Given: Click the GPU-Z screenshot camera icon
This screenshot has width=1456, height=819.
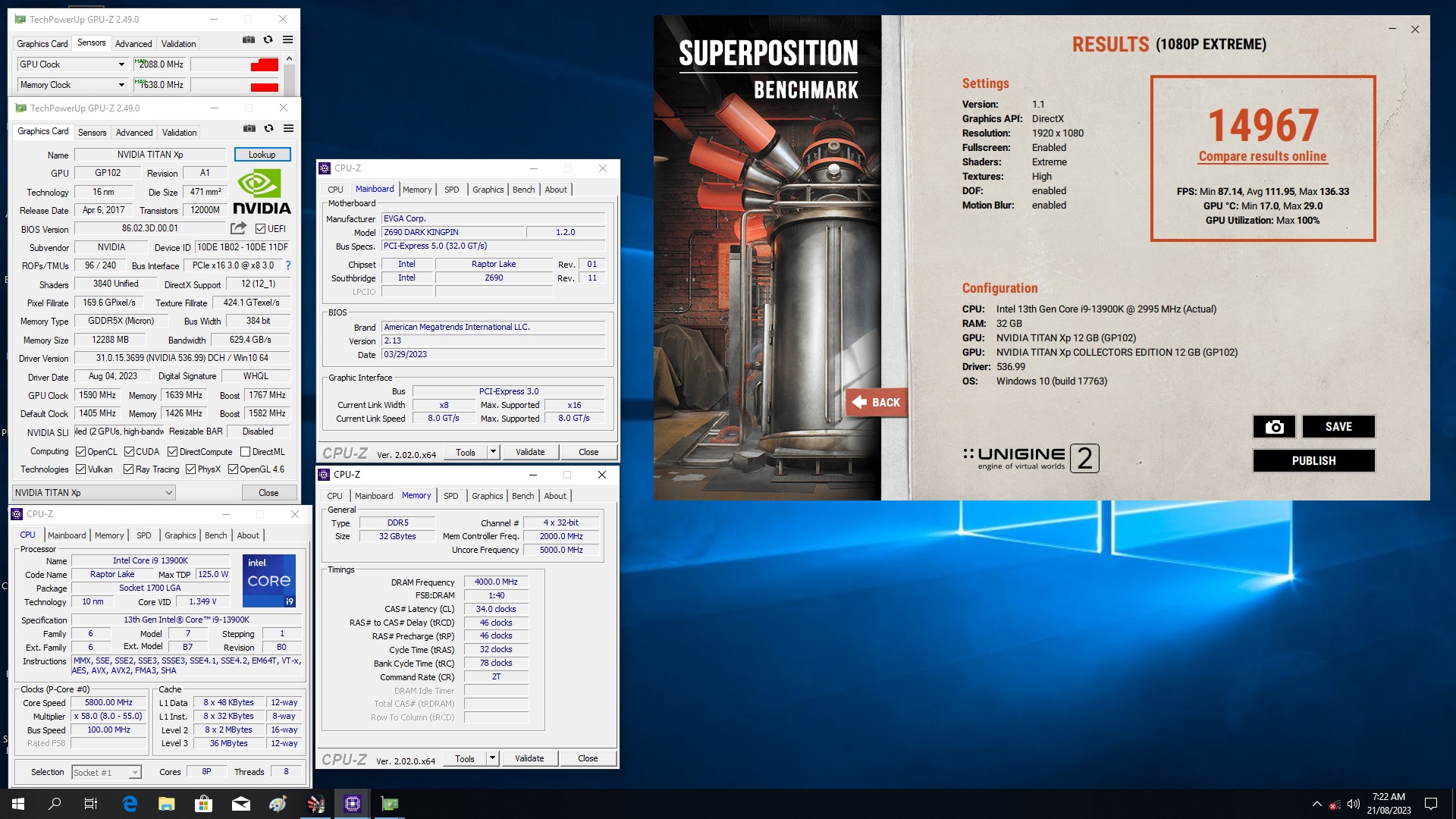Looking at the screenshot, I should 249,129.
